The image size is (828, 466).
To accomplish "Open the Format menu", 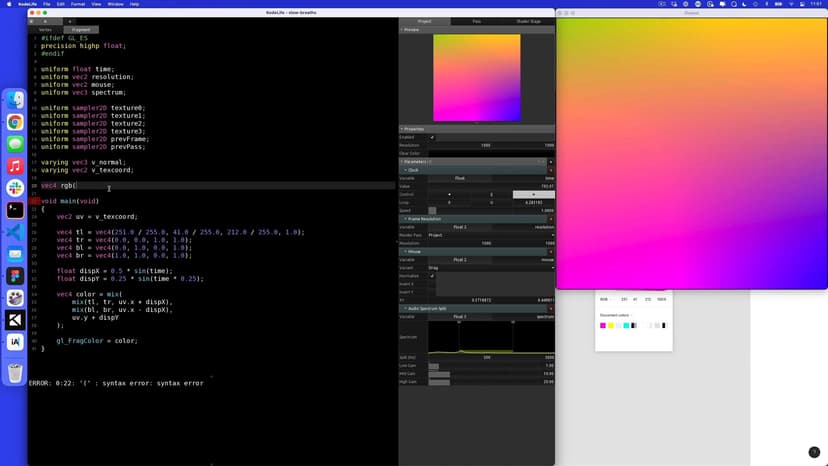I will point(78,4).
